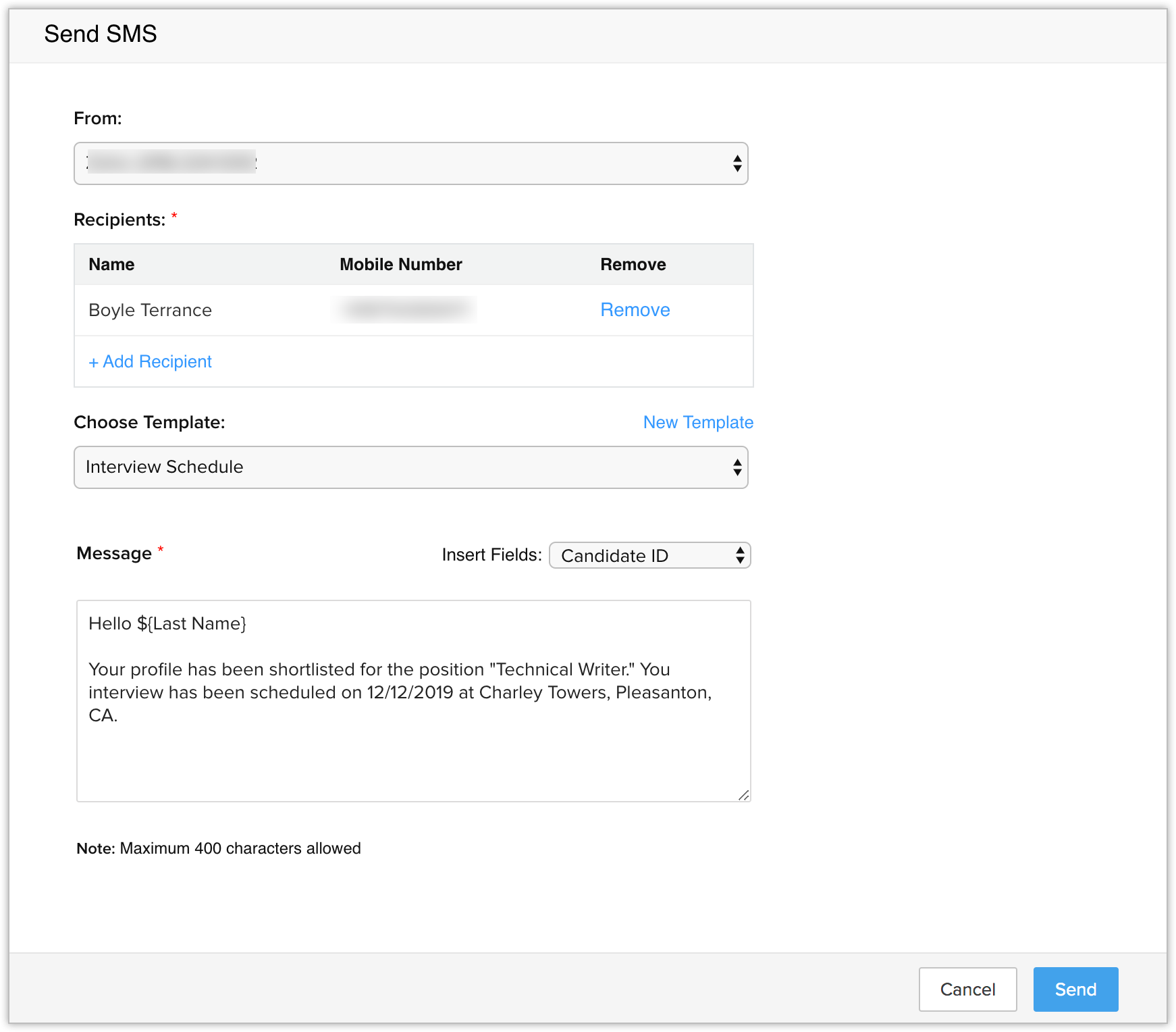Select the Boyle Terrance recipient name
Screen dimensions: 1176x1032
[x=150, y=311]
